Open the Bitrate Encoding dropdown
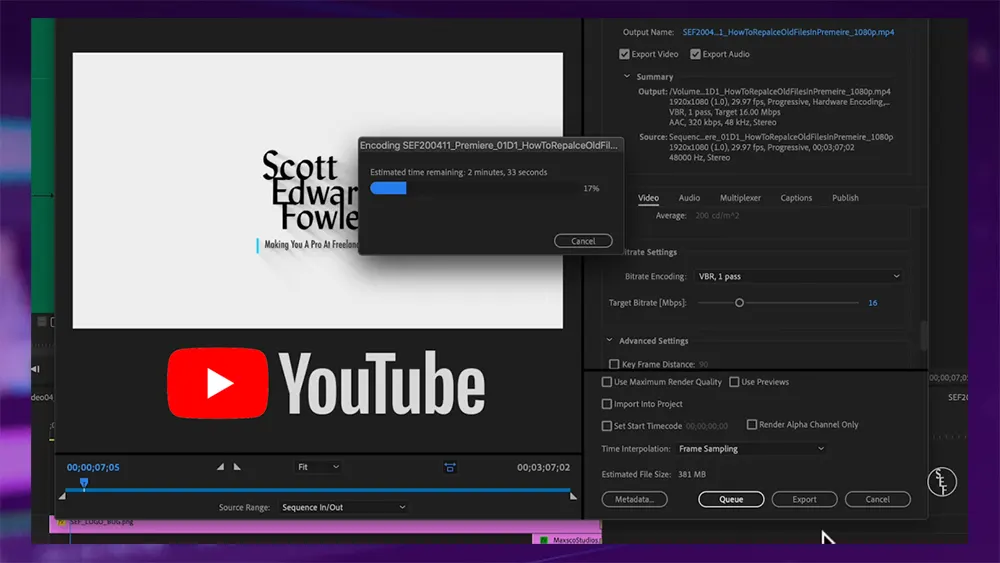 click(797, 276)
